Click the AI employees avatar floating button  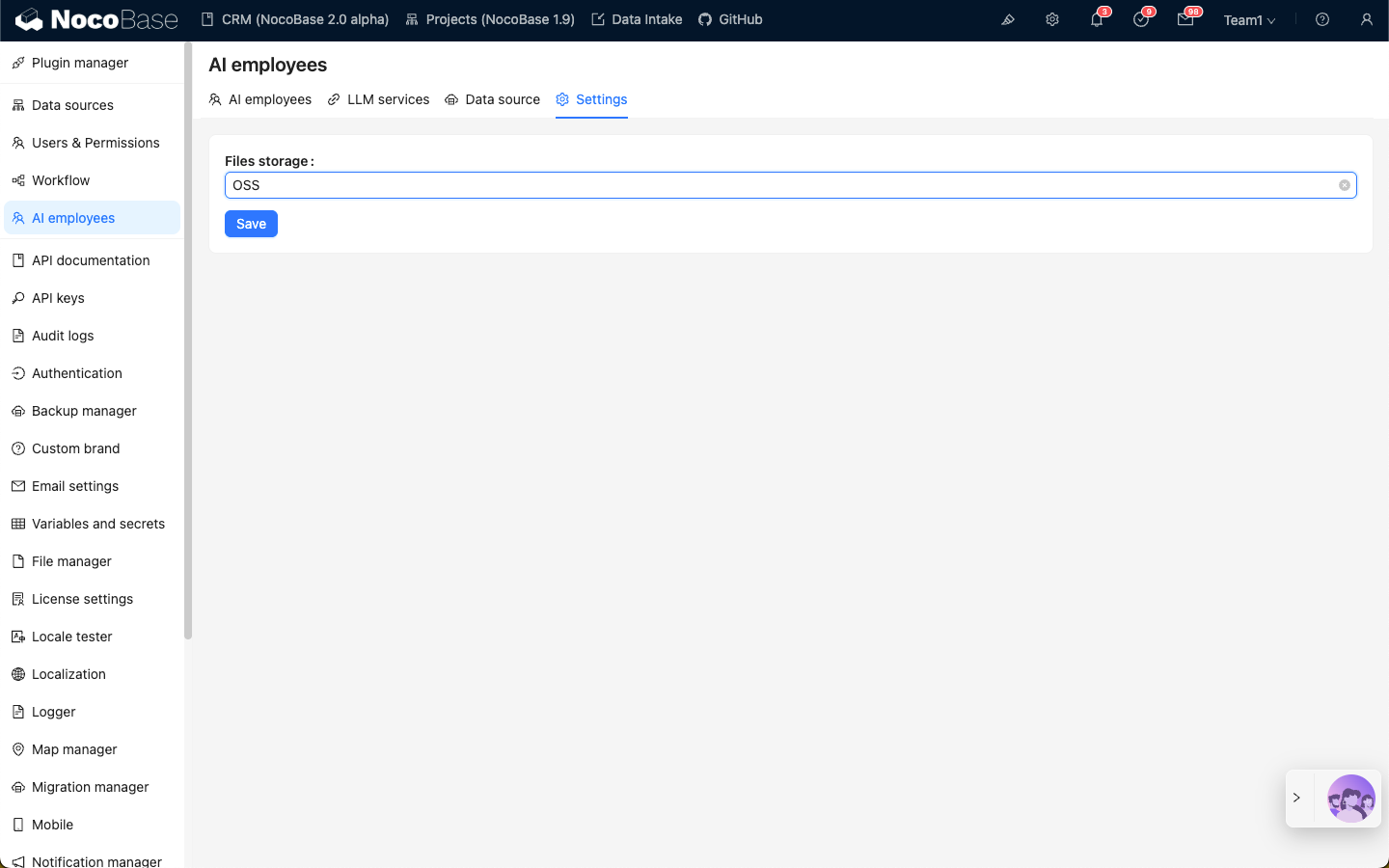(1350, 798)
